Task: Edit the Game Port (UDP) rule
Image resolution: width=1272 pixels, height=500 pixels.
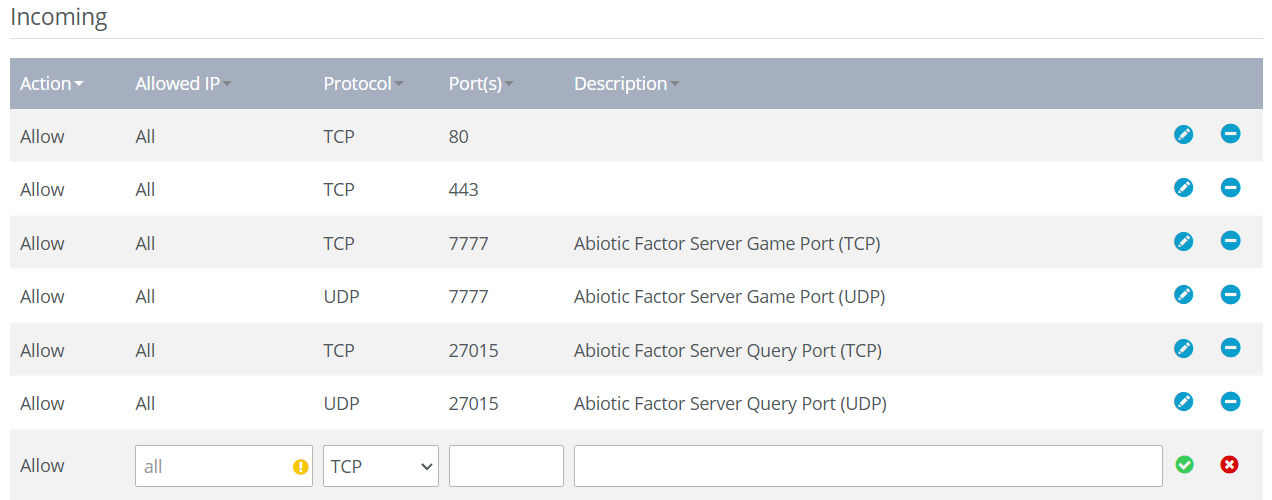Action: tap(1183, 294)
